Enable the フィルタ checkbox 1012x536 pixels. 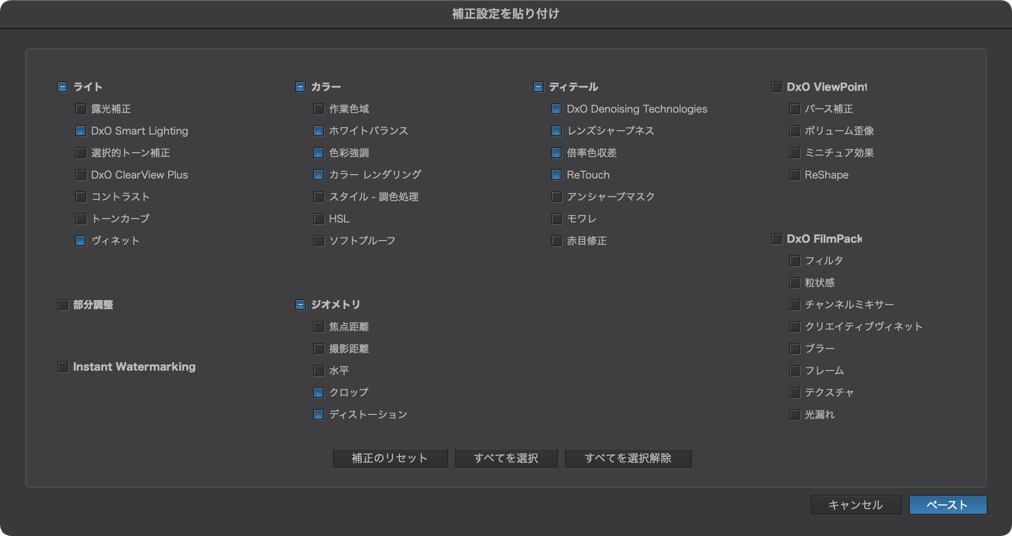coord(794,261)
